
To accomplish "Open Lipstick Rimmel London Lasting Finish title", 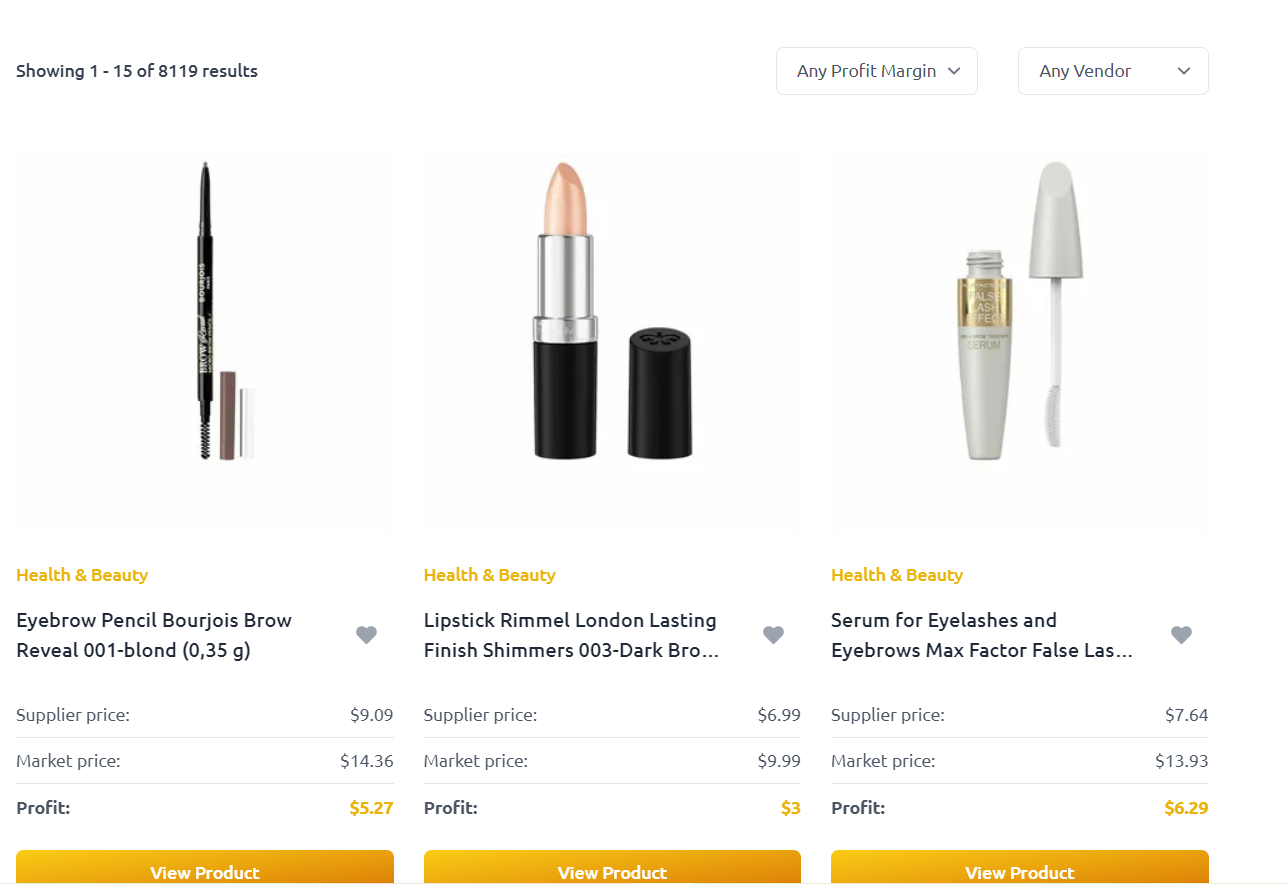I will point(571,635).
